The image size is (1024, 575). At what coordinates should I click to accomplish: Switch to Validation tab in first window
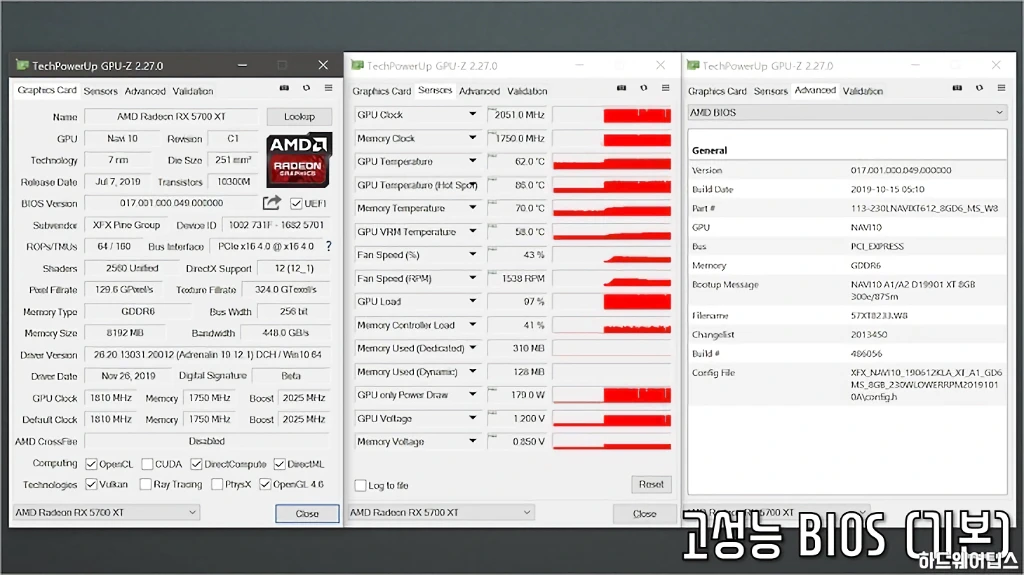[193, 91]
